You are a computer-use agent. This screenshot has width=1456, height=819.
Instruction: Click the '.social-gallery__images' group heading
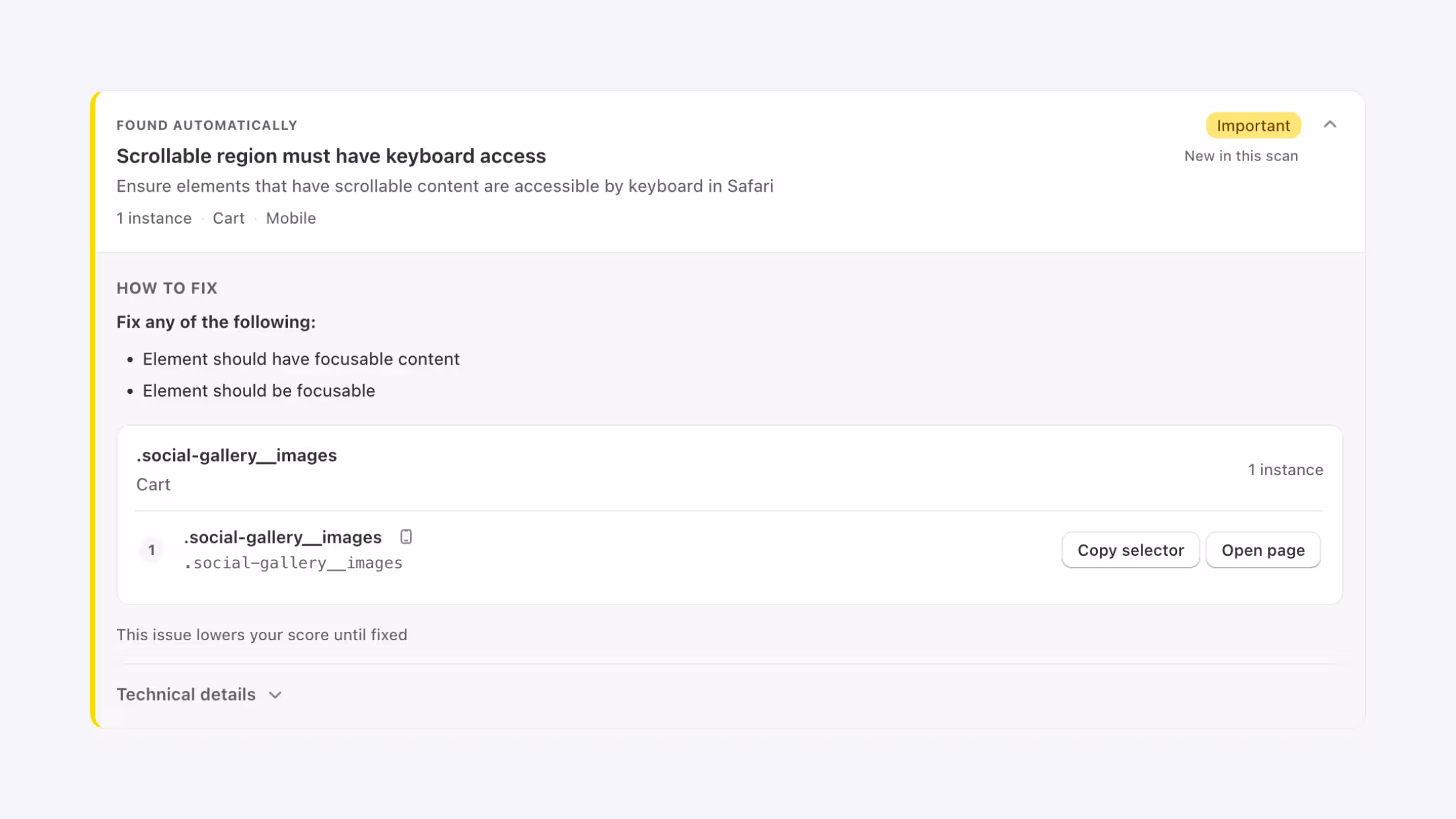click(x=237, y=455)
